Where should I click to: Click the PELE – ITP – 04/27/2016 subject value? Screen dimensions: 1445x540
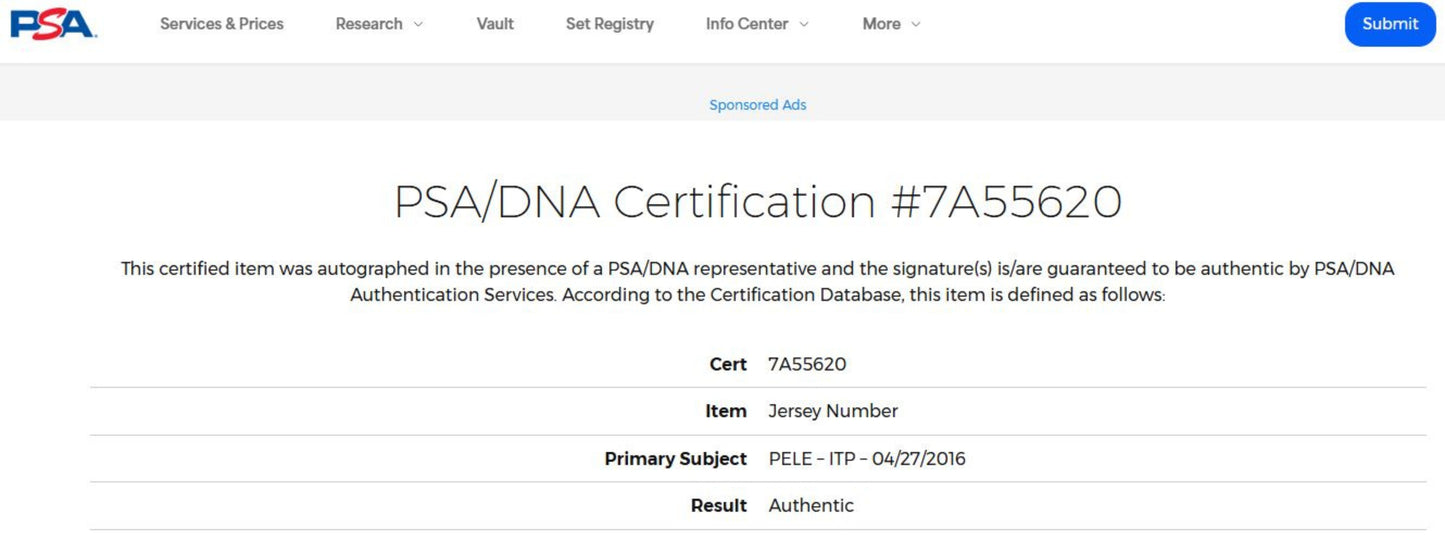(867, 459)
